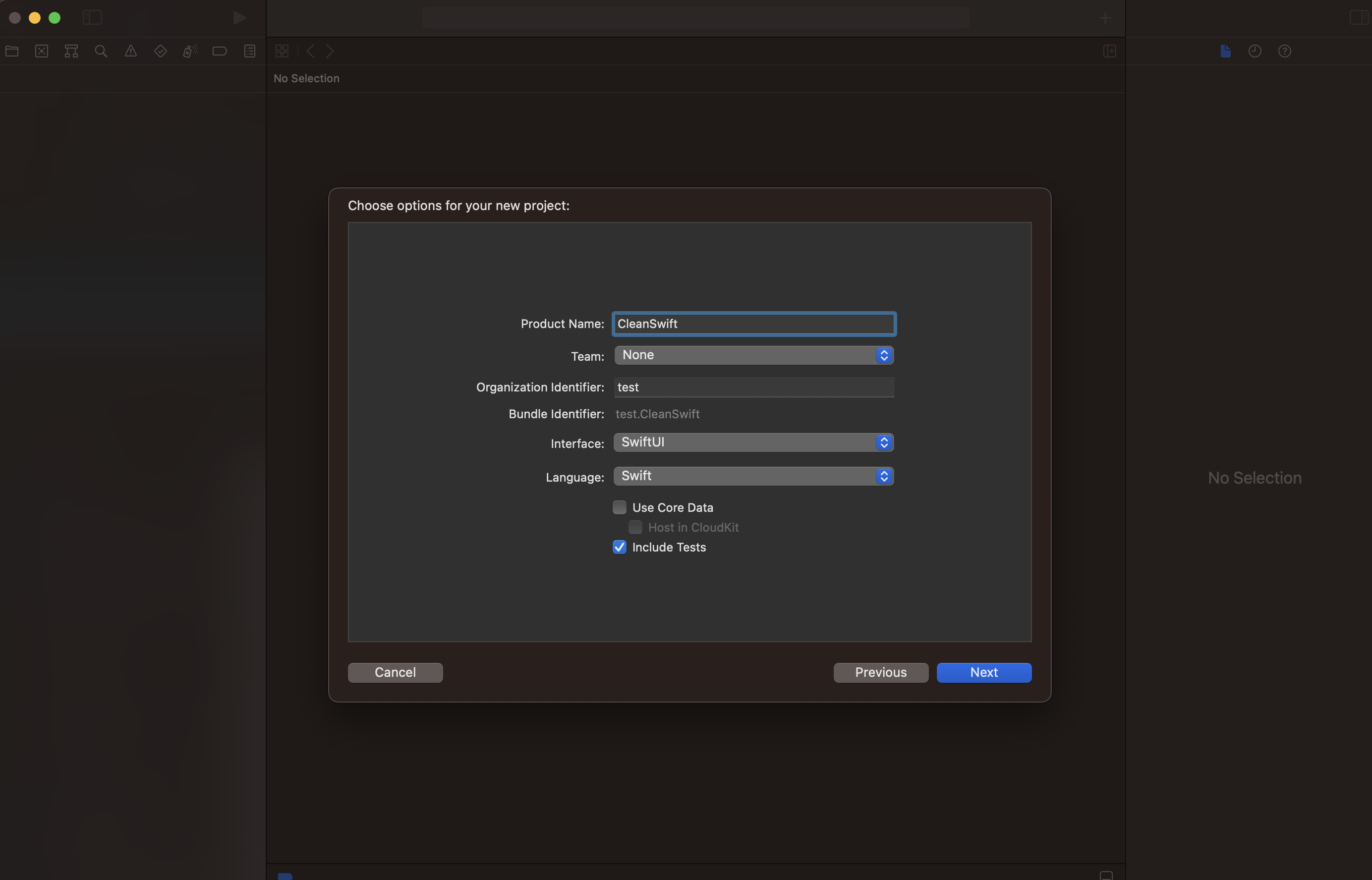
Task: Open the Symbol navigator icon
Action: pyautogui.click(x=71, y=52)
